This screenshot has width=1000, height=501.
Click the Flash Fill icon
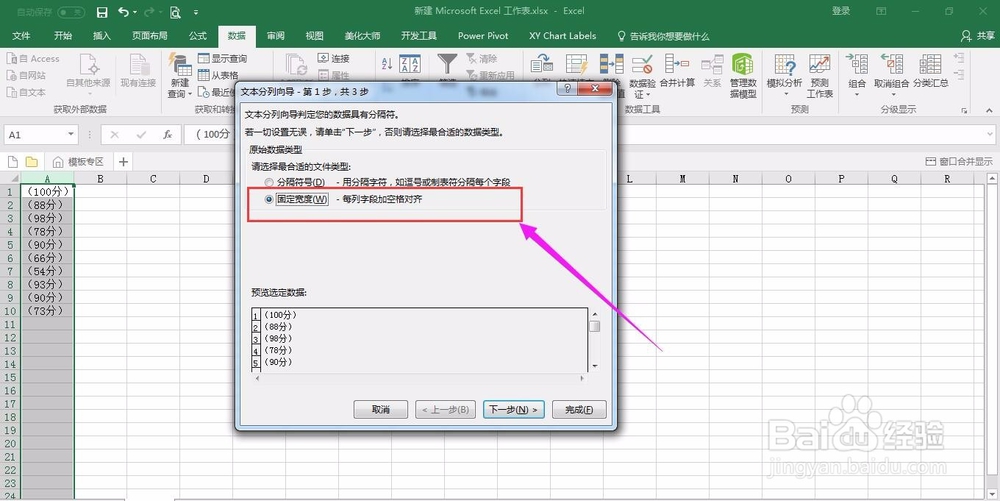click(577, 64)
